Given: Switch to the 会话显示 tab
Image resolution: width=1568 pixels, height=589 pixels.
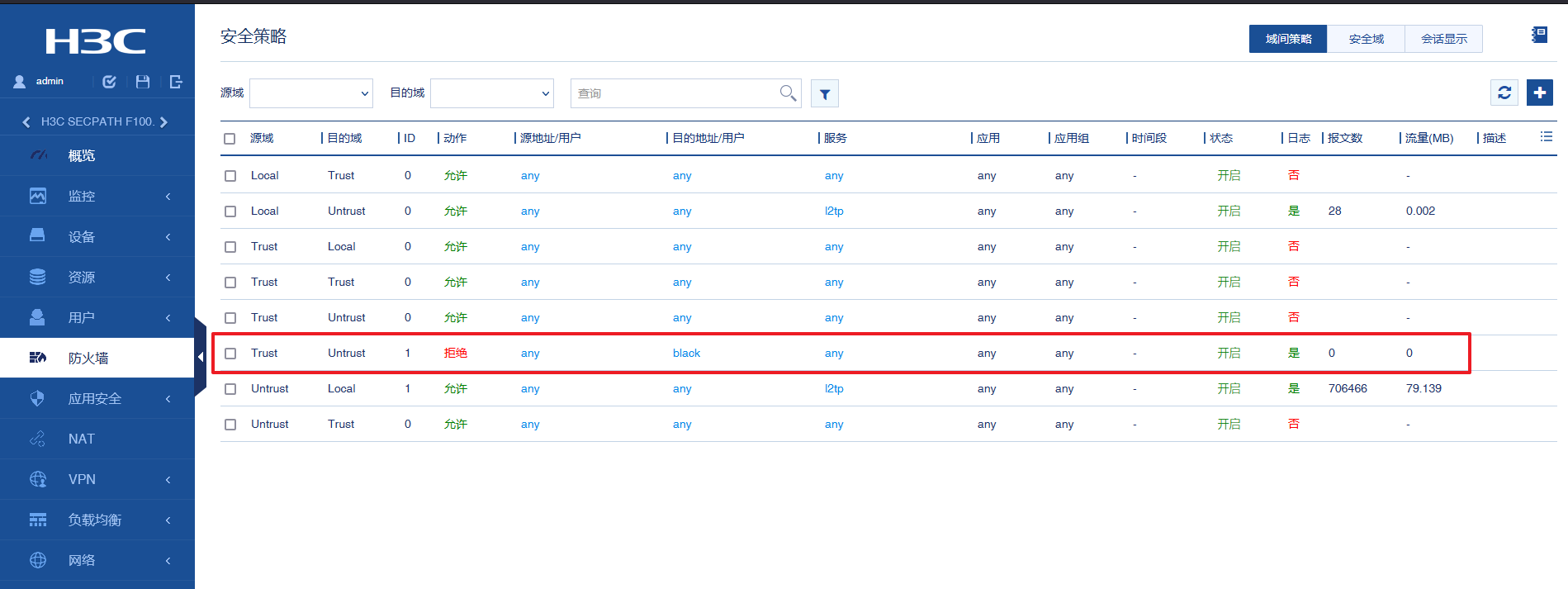Looking at the screenshot, I should click(1443, 39).
